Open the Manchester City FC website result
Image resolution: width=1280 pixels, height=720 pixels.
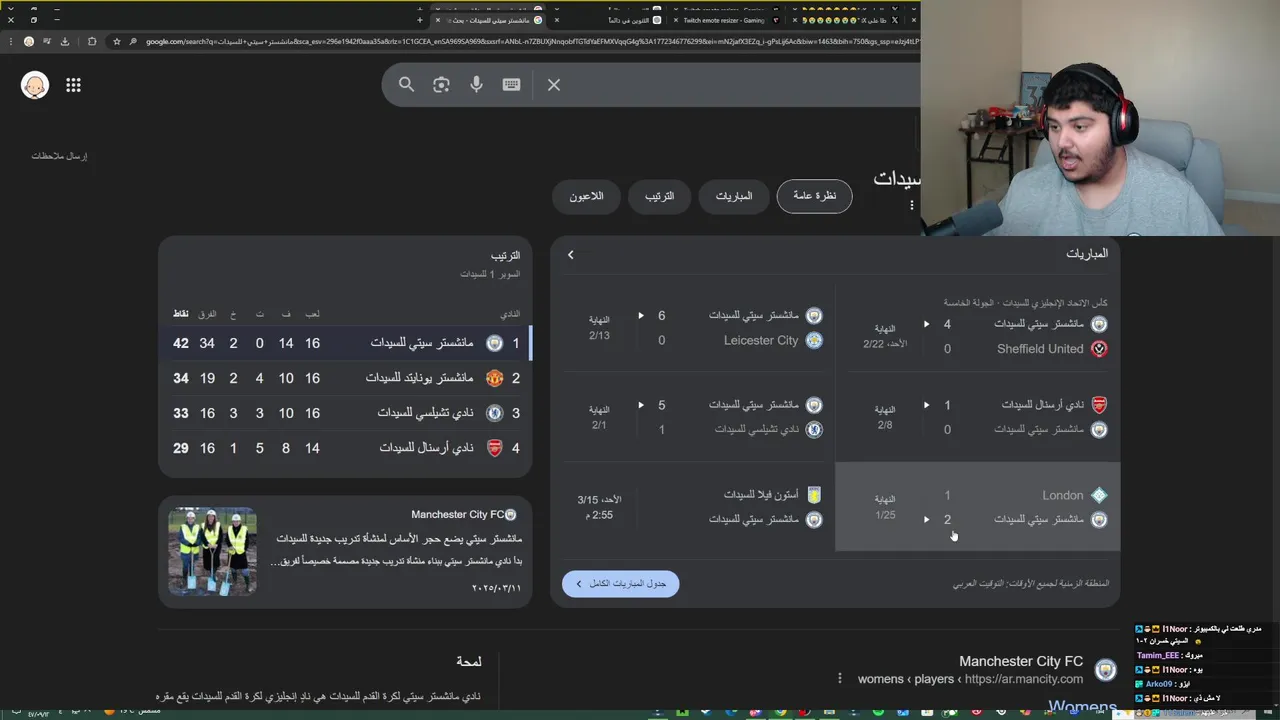(x=1021, y=662)
